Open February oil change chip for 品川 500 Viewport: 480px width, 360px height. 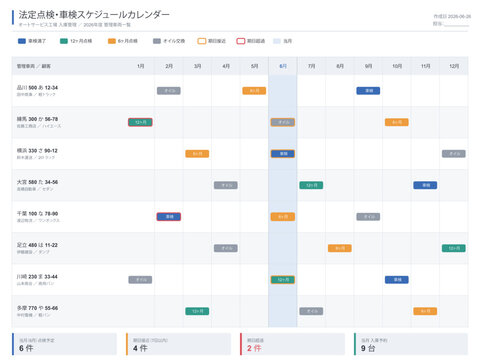(169, 91)
